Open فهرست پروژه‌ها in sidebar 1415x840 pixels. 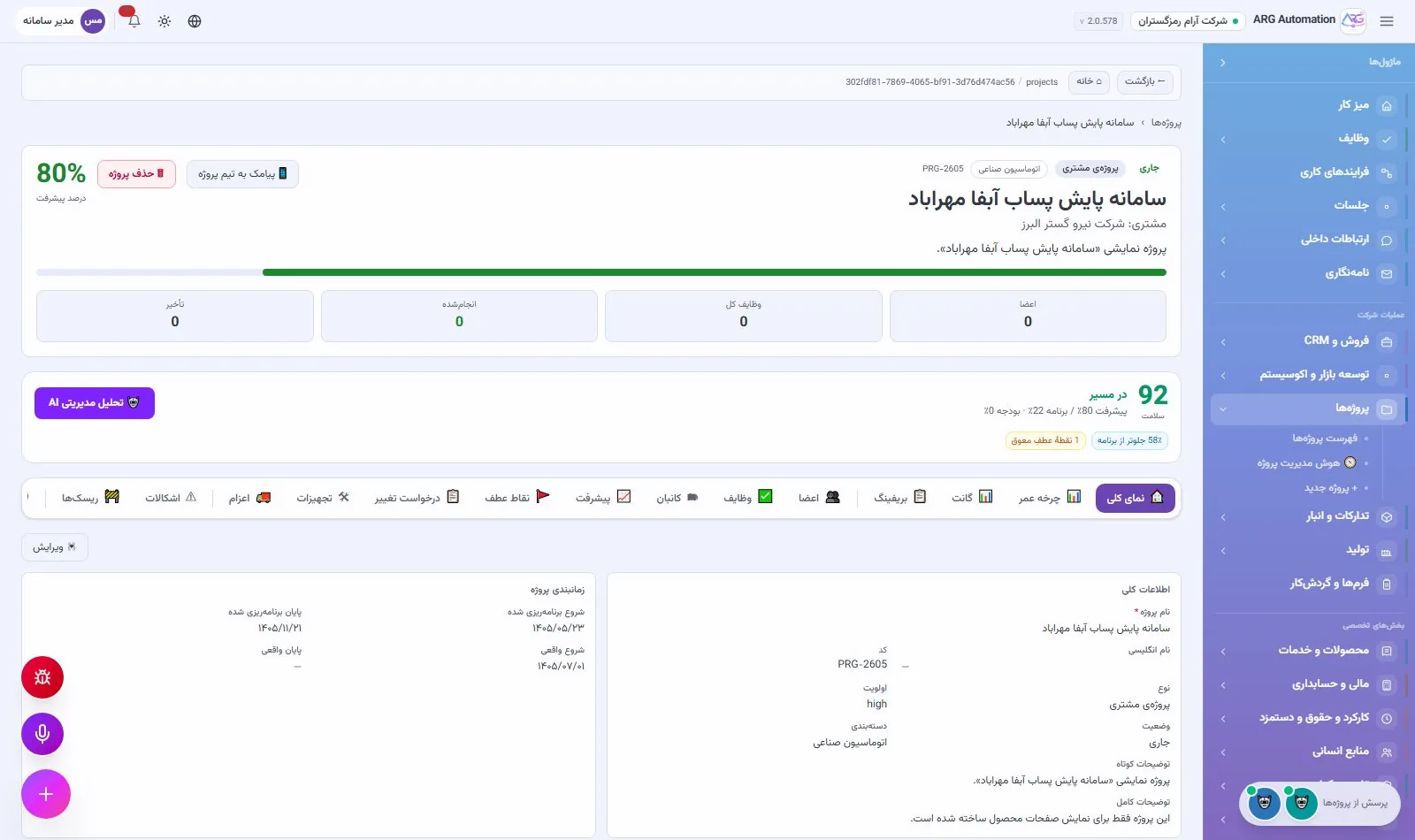coord(1325,439)
